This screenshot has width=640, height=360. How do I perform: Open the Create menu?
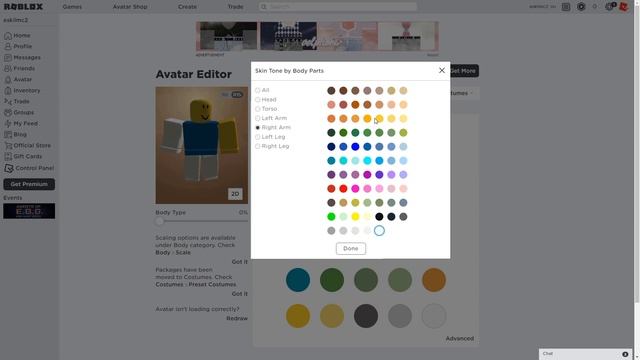click(187, 7)
